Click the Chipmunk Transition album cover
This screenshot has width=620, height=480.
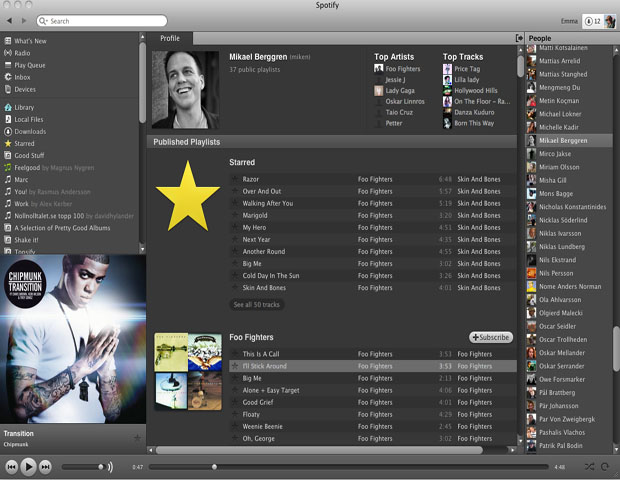(71, 339)
